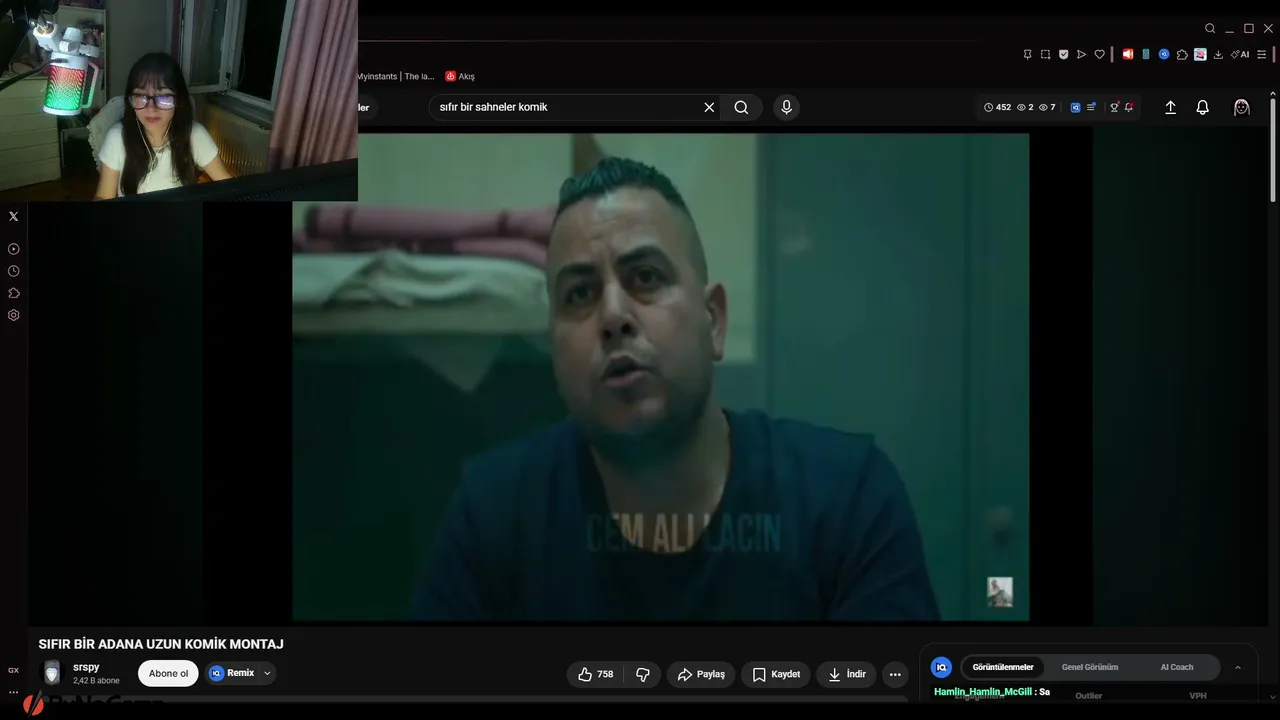Open the AI assistant toolbar button
Screen dimensions: 1280x720
click(1241, 54)
